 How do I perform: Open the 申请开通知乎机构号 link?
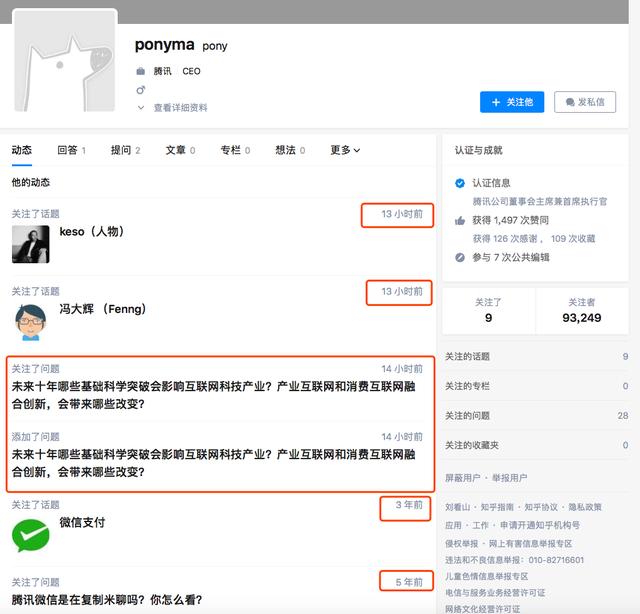(x=540, y=525)
